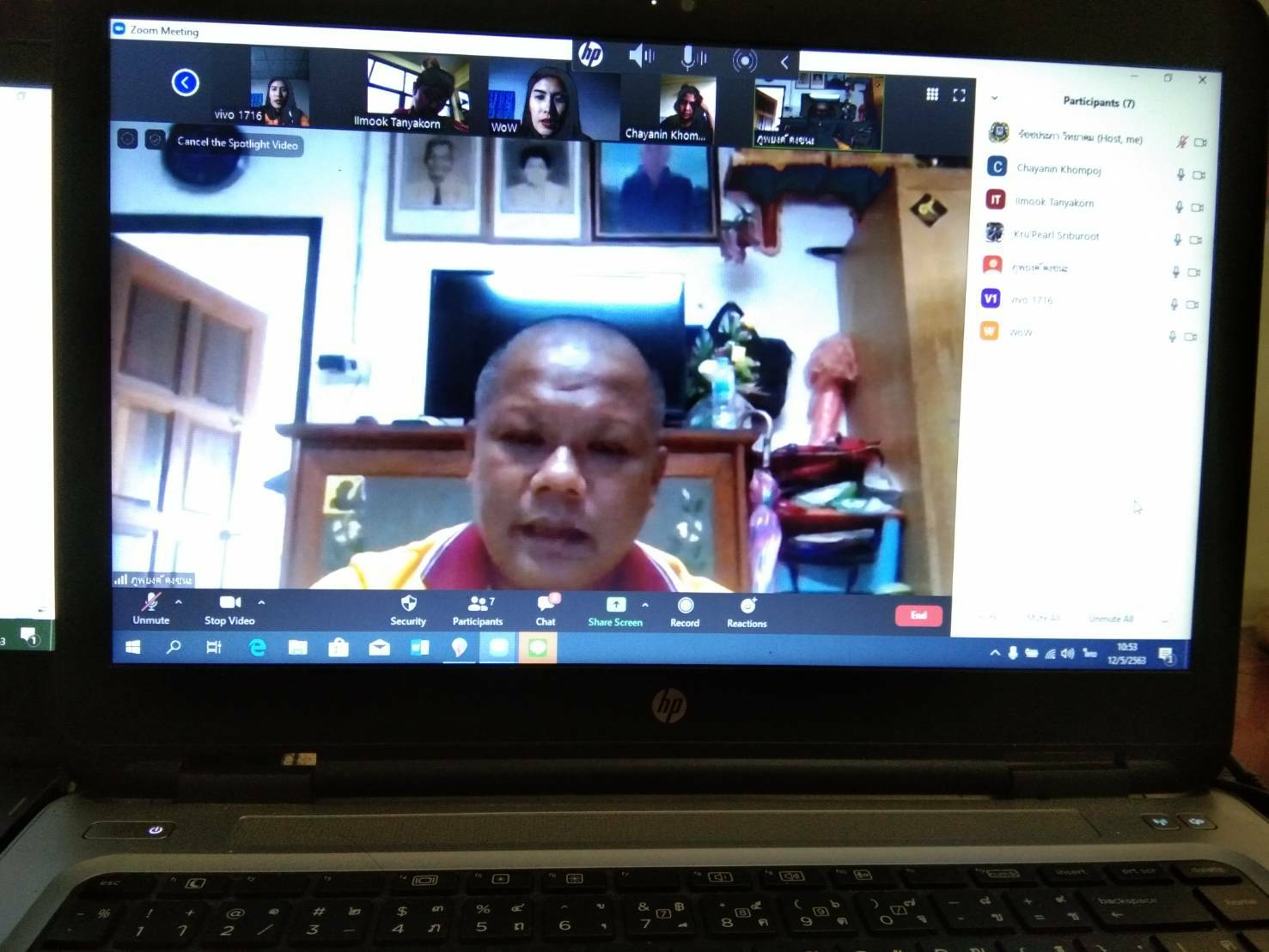
Task: Click the red End meeting button
Action: point(918,615)
